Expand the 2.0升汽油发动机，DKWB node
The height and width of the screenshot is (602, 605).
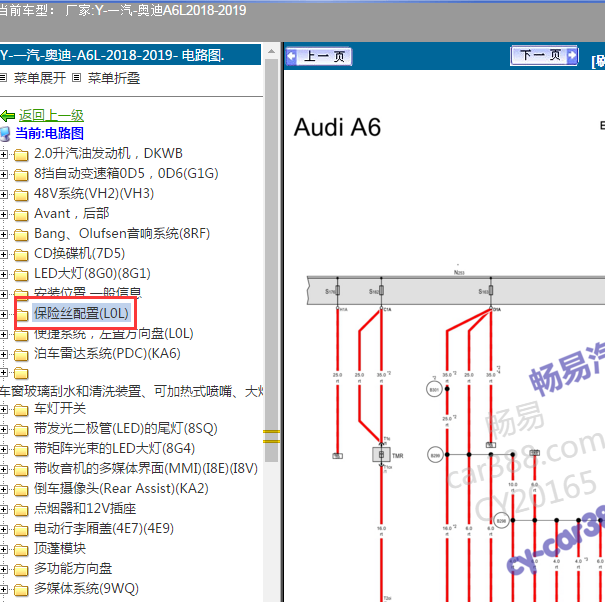pos(3,154)
